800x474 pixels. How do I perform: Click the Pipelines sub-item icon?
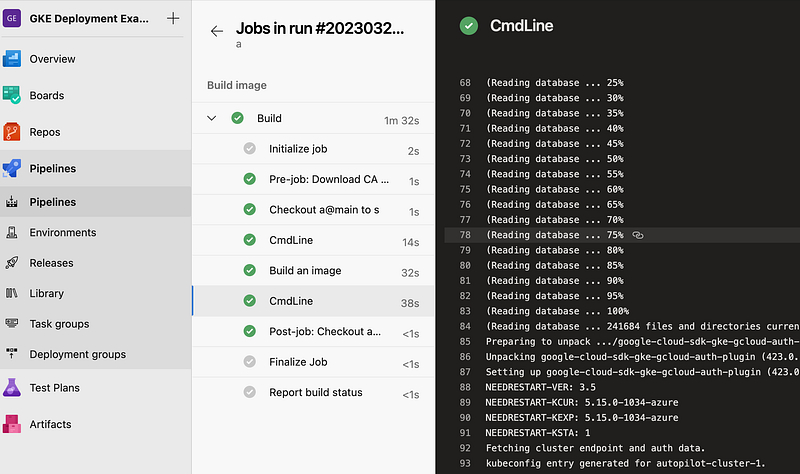click(12, 202)
